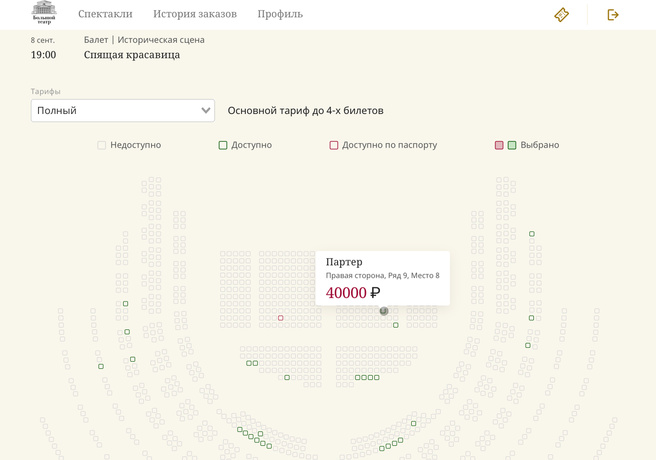Image resolution: width=656 pixels, height=460 pixels.
Task: Click the green Выбрано color swatch
Action: (x=512, y=145)
